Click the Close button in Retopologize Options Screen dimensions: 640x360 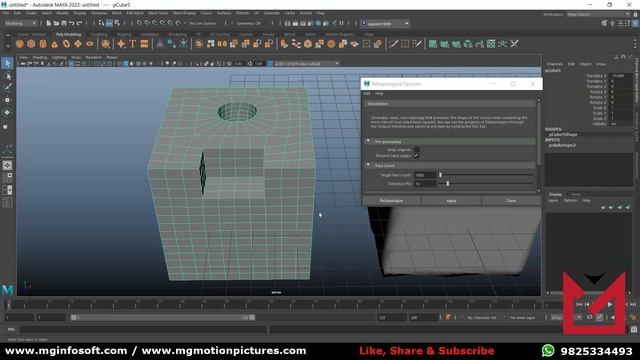point(511,201)
